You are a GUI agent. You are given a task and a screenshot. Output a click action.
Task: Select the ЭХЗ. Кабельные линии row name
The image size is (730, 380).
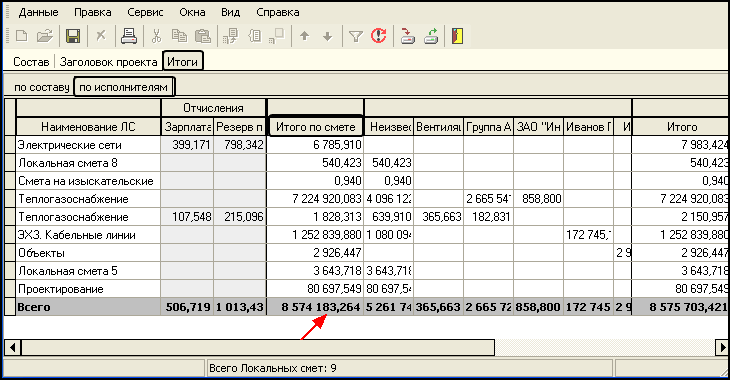point(76,235)
